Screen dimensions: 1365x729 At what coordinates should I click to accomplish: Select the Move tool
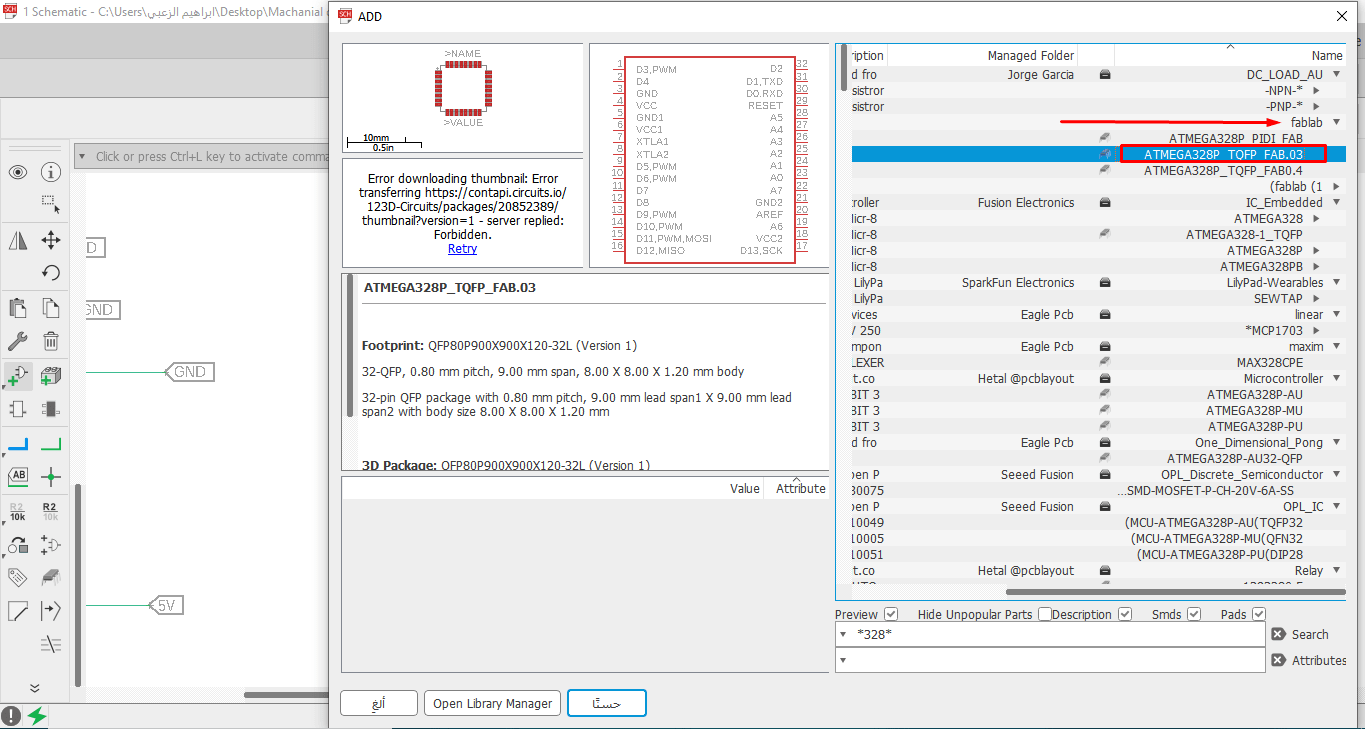(x=51, y=240)
